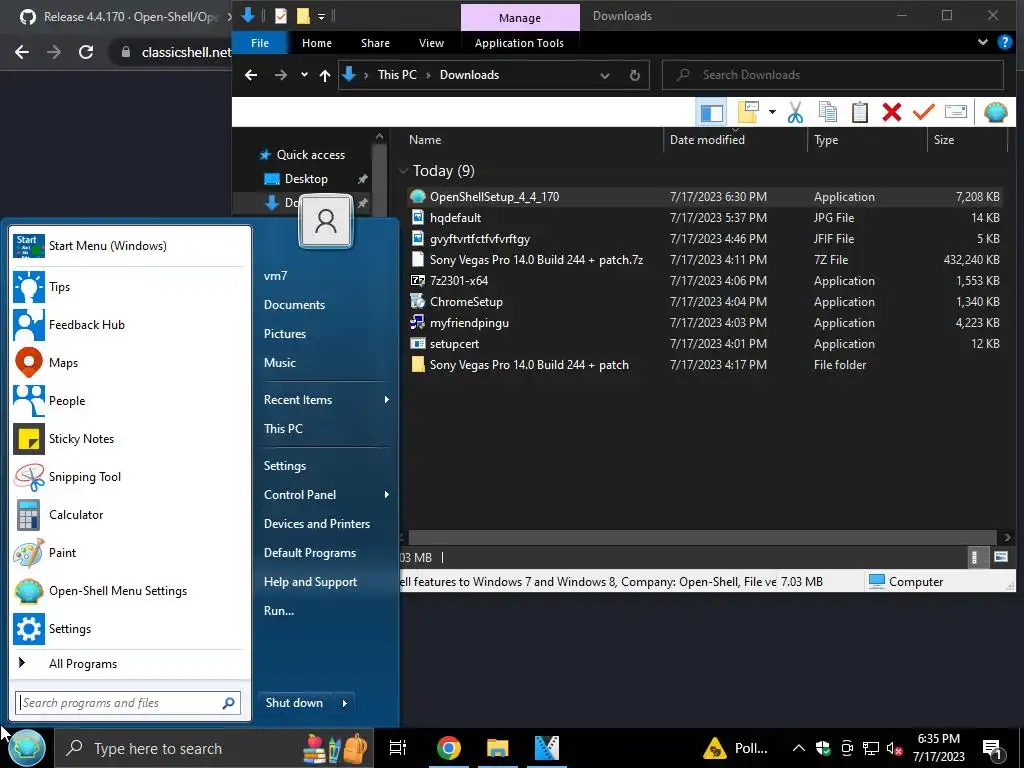Click the Manage contextual tab
The height and width of the screenshot is (768, 1024).
point(520,18)
